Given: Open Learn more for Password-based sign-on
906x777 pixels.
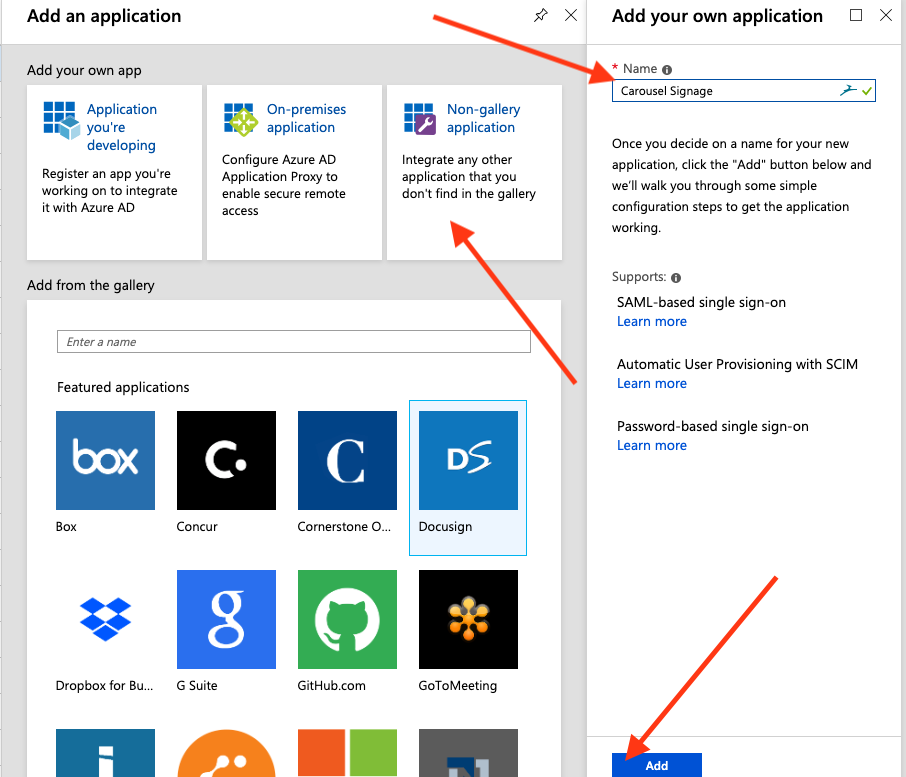Looking at the screenshot, I should click(652, 445).
